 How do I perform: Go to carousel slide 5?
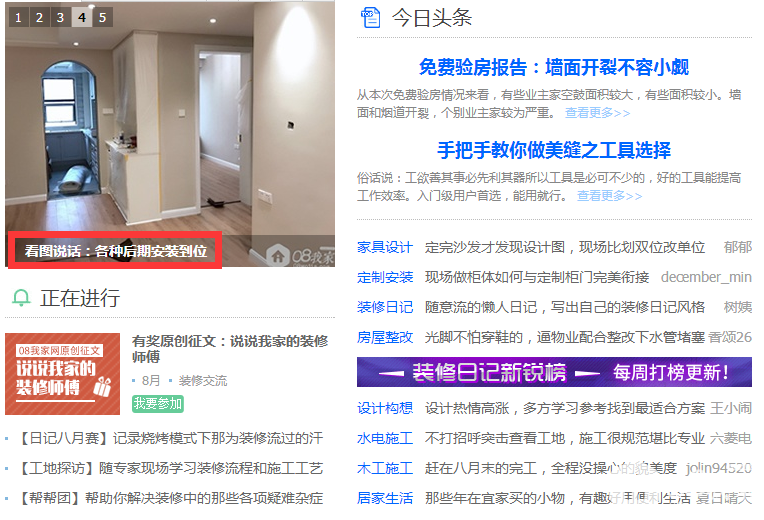[x=103, y=18]
